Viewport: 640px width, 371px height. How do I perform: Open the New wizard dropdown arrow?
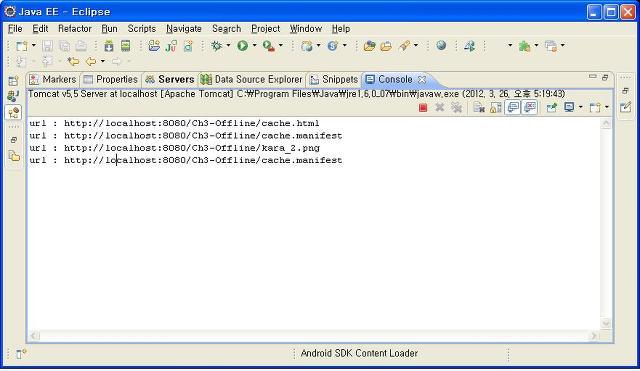[33, 46]
